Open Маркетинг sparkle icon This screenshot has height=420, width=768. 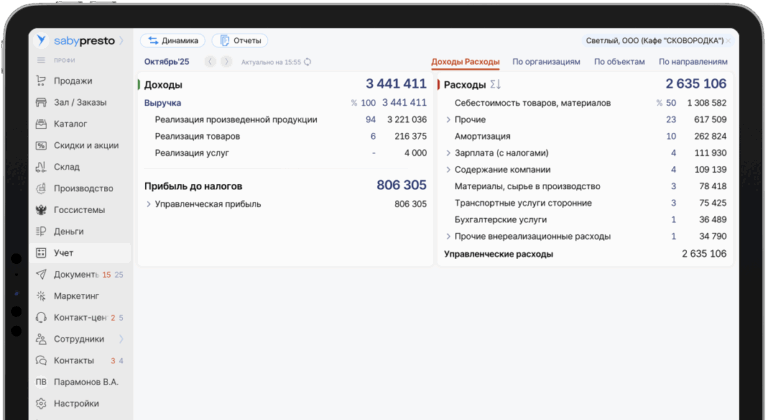tap(41, 296)
